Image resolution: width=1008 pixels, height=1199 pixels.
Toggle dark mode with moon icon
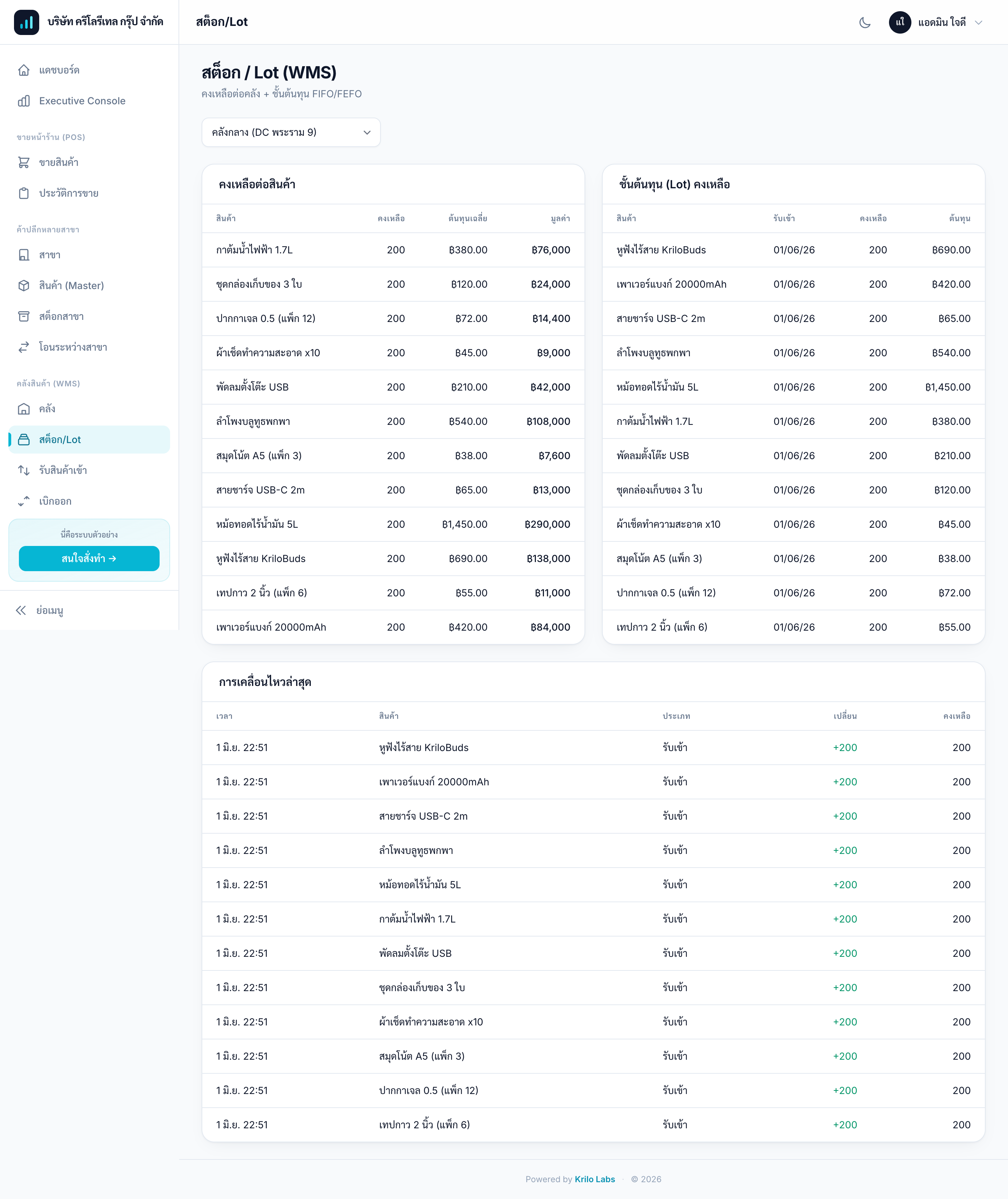pyautogui.click(x=864, y=22)
